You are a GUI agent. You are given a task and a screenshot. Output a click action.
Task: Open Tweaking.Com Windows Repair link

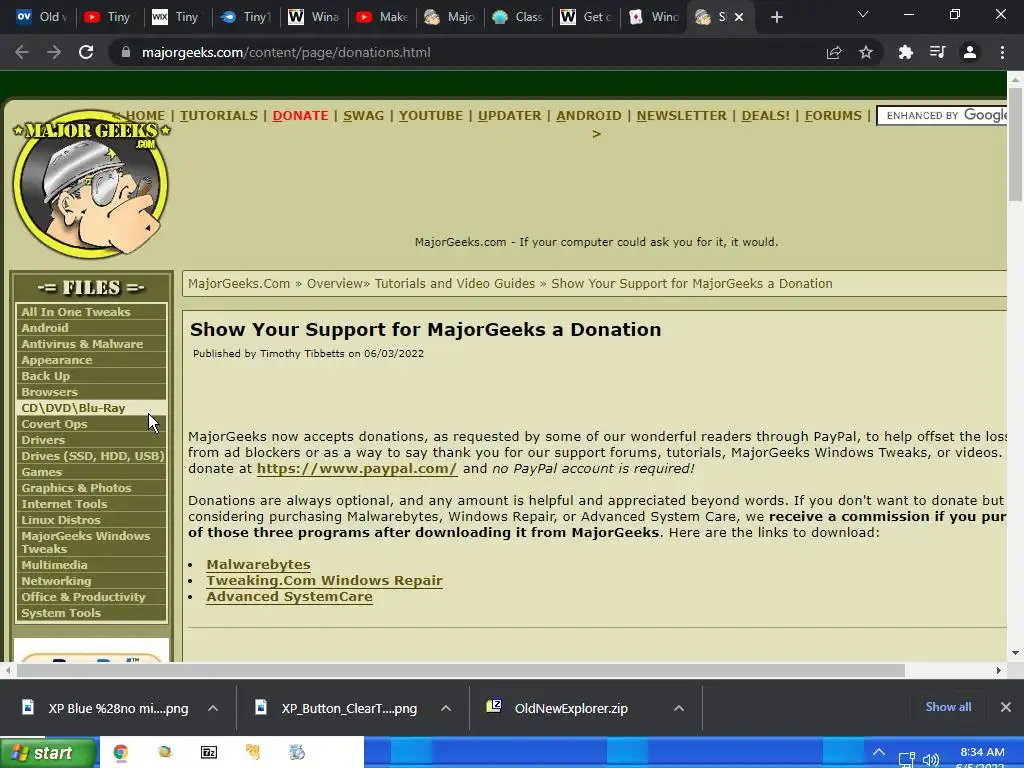[324, 581]
